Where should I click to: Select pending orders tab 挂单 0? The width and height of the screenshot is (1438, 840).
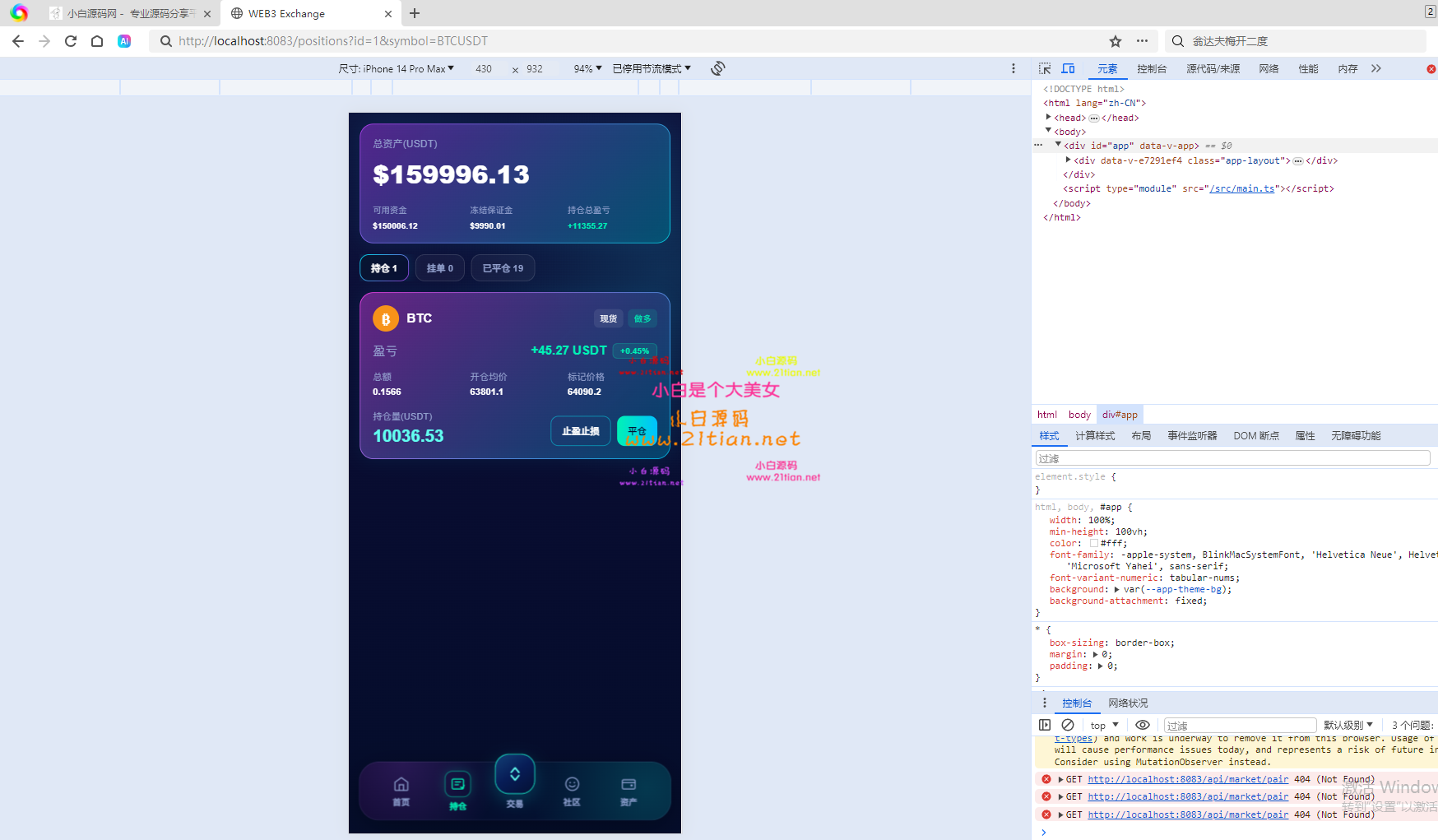click(440, 268)
